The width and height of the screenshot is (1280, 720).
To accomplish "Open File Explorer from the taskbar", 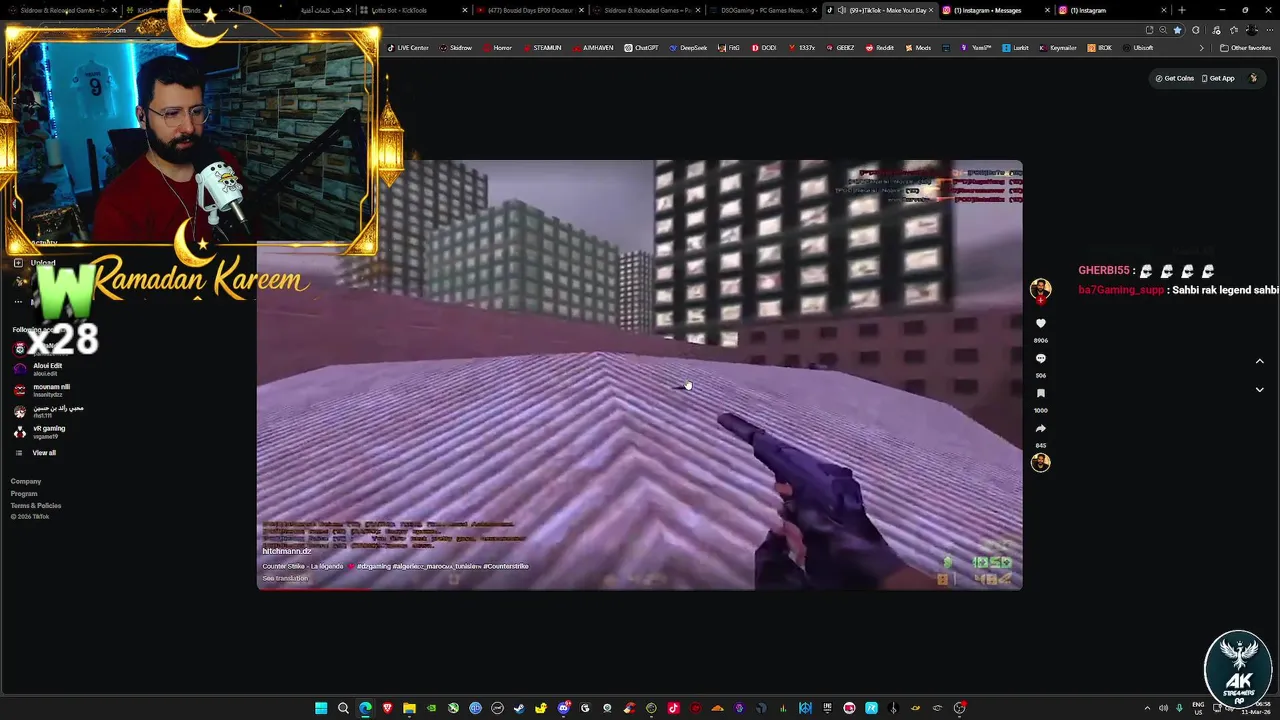I will 409,708.
